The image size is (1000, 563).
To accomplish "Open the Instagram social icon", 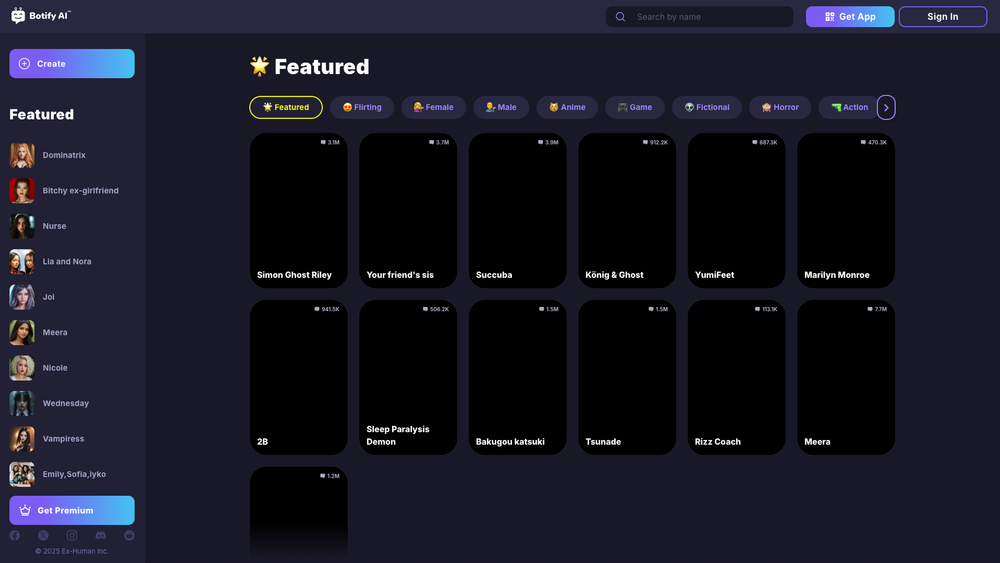I will coord(72,536).
